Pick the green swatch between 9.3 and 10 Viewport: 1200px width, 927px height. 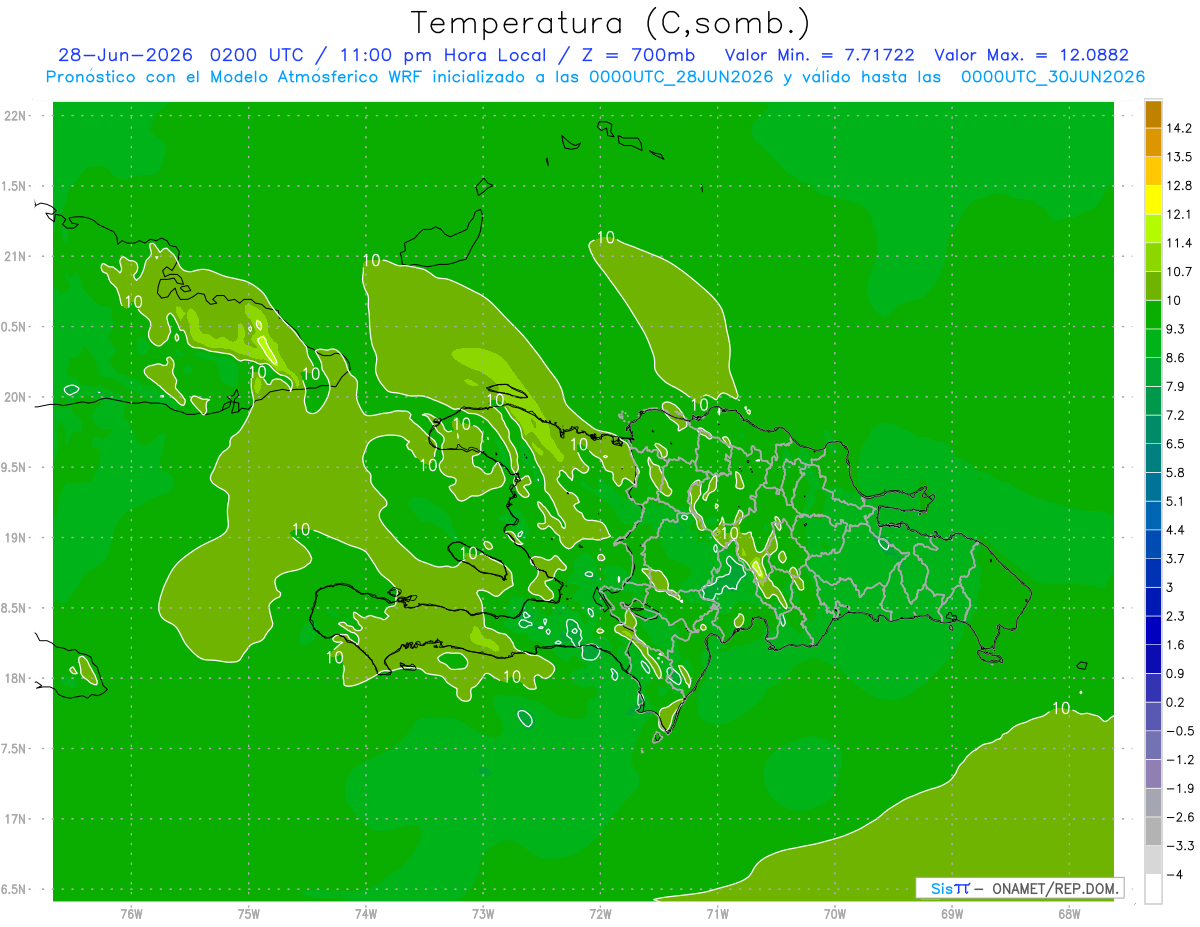pyautogui.click(x=1153, y=315)
